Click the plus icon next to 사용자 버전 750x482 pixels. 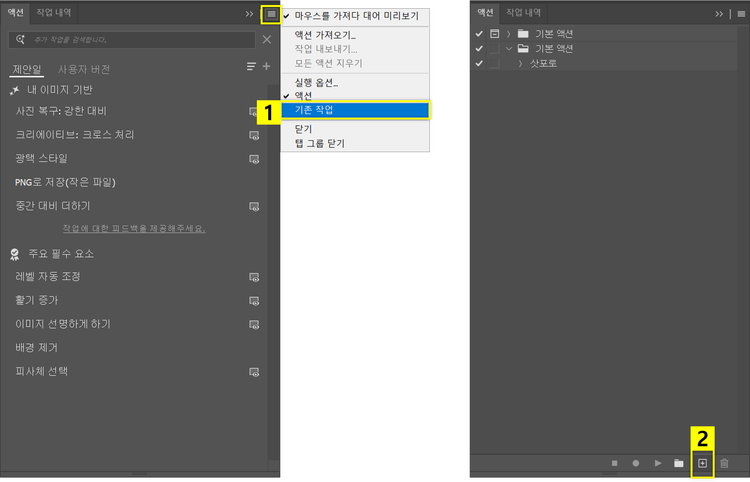click(x=266, y=66)
